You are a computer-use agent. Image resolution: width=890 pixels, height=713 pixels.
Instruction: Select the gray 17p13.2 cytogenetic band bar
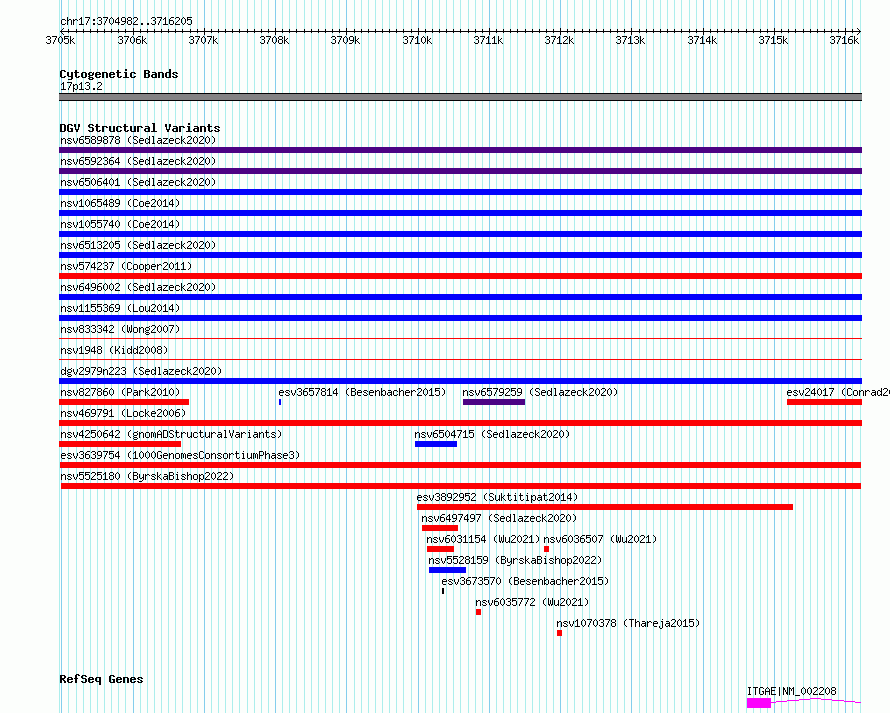point(460,97)
